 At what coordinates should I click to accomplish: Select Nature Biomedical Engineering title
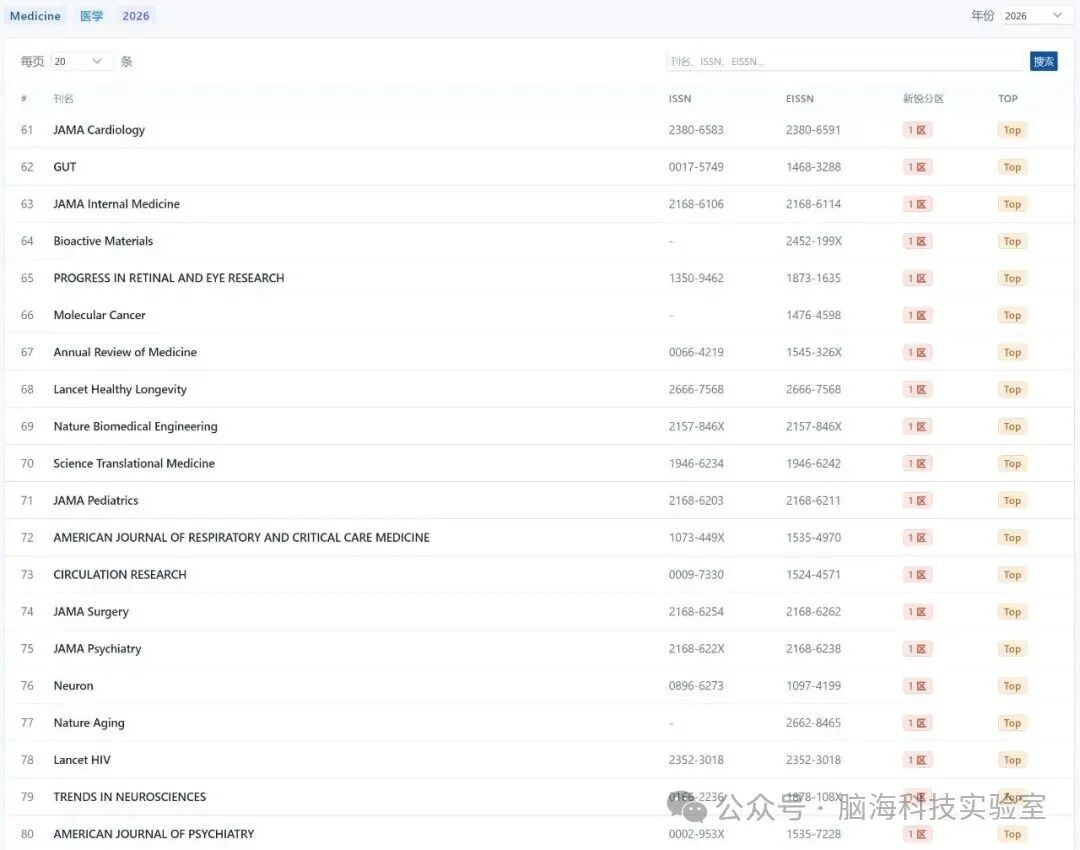(135, 426)
